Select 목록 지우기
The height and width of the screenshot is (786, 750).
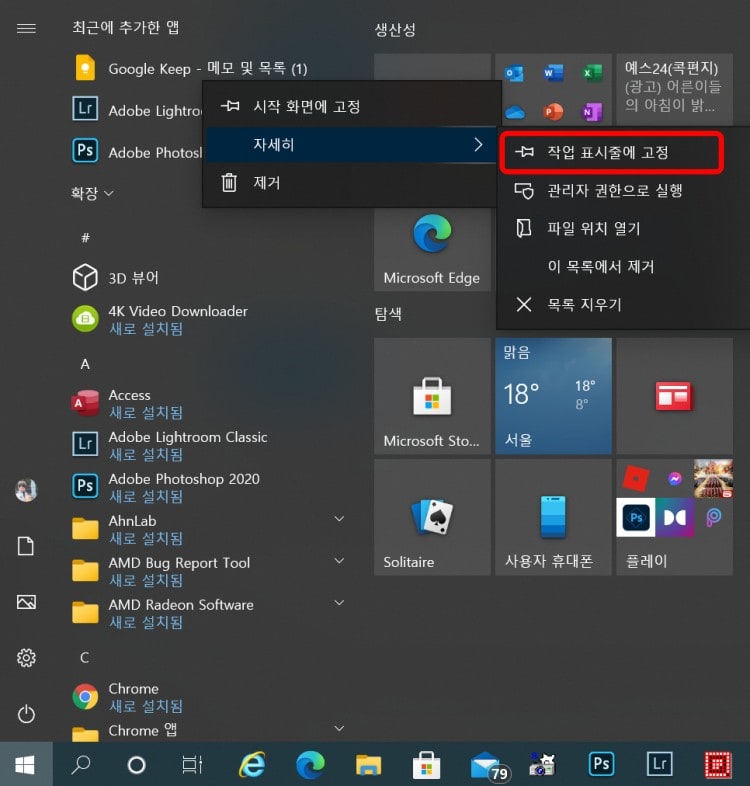(623, 304)
